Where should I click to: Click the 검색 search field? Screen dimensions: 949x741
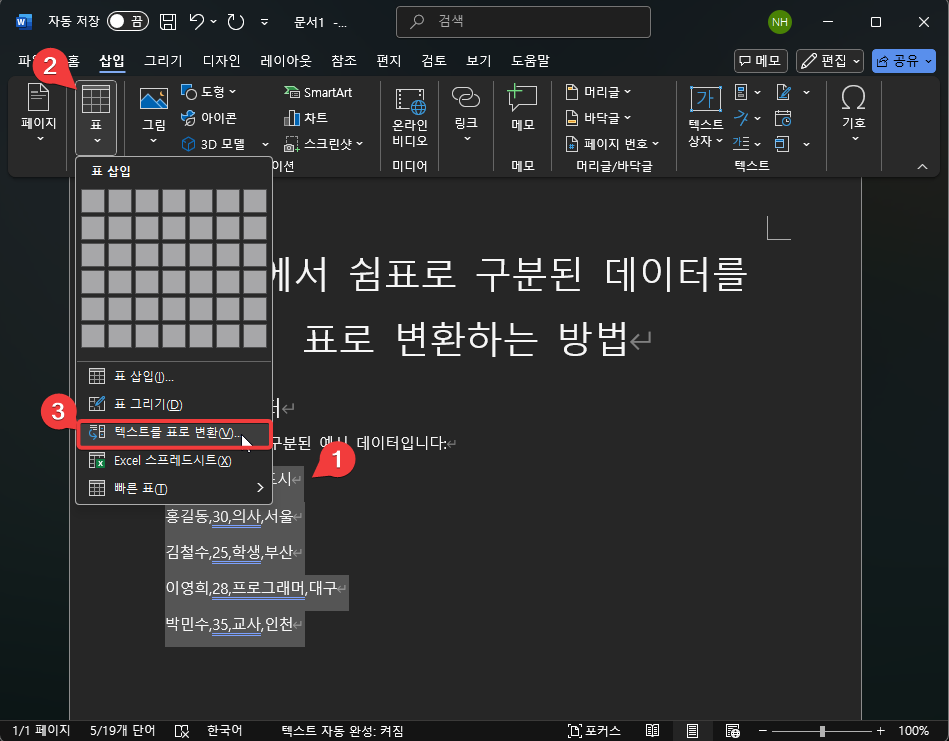[522, 21]
